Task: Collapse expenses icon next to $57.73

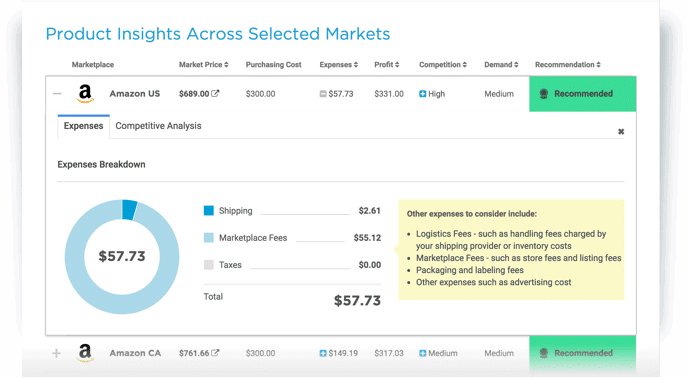Action: click(x=323, y=94)
